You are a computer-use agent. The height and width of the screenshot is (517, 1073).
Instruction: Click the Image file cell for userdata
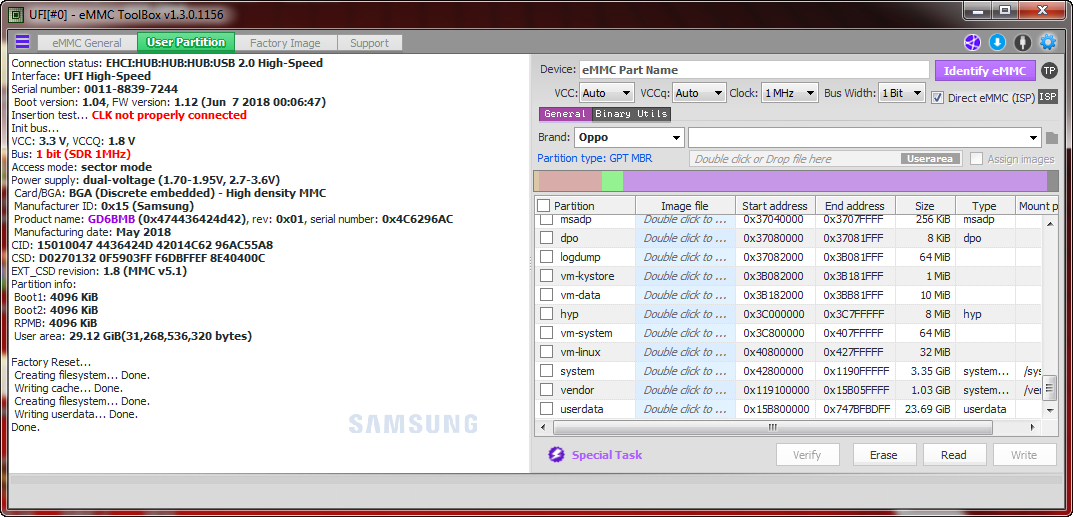point(685,409)
